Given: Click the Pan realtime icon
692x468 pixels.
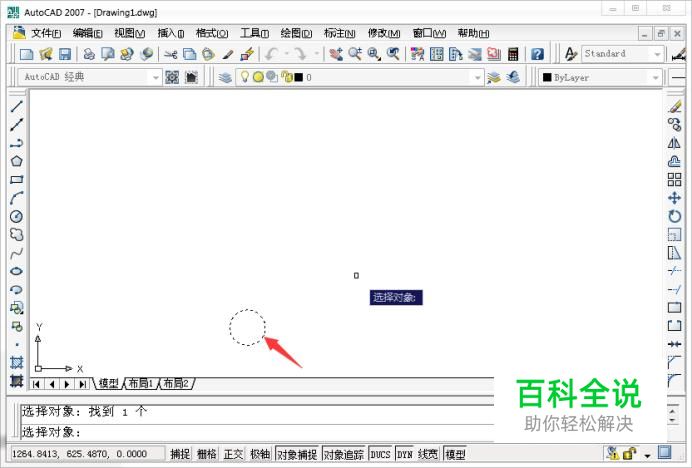Looking at the screenshot, I should (336, 54).
